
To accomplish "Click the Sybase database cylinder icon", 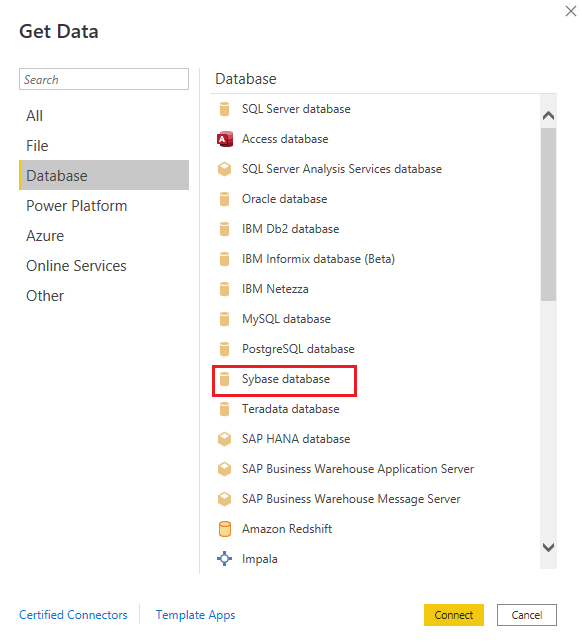I will tap(224, 379).
